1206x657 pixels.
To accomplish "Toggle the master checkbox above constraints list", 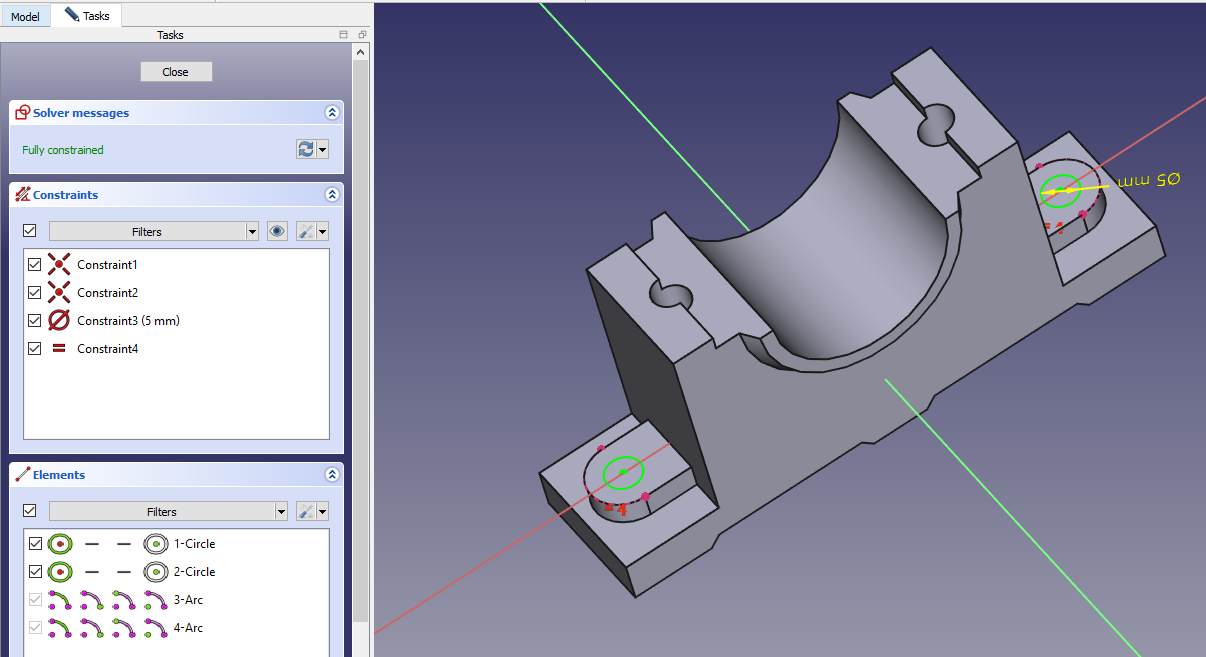I will pos(30,231).
